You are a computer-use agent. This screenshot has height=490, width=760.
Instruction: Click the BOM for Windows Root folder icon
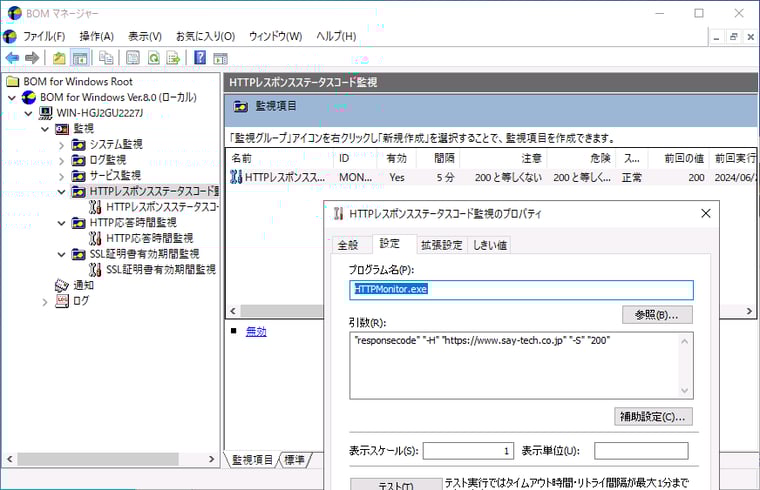point(13,81)
